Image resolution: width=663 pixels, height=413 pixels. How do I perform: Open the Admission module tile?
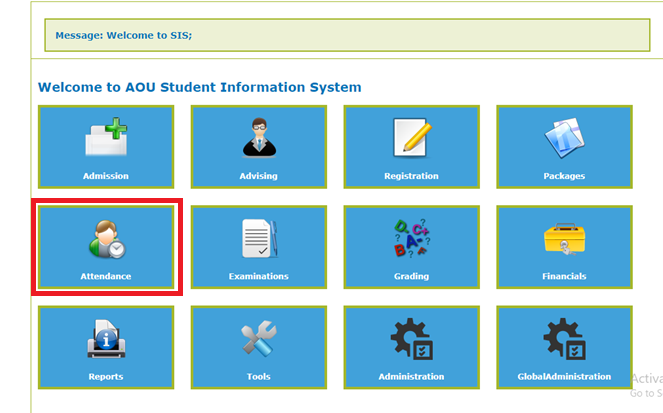[106, 147]
